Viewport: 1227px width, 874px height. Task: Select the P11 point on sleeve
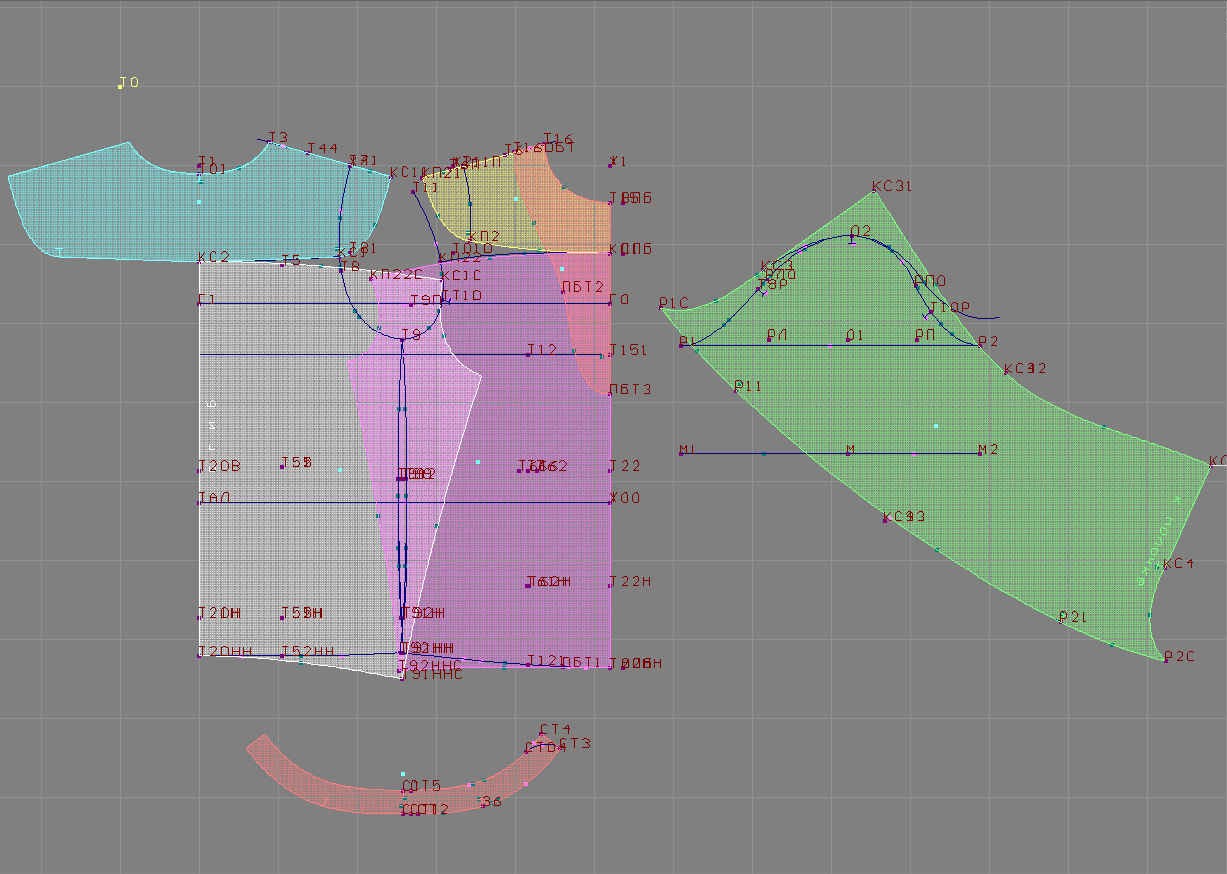[x=736, y=389]
